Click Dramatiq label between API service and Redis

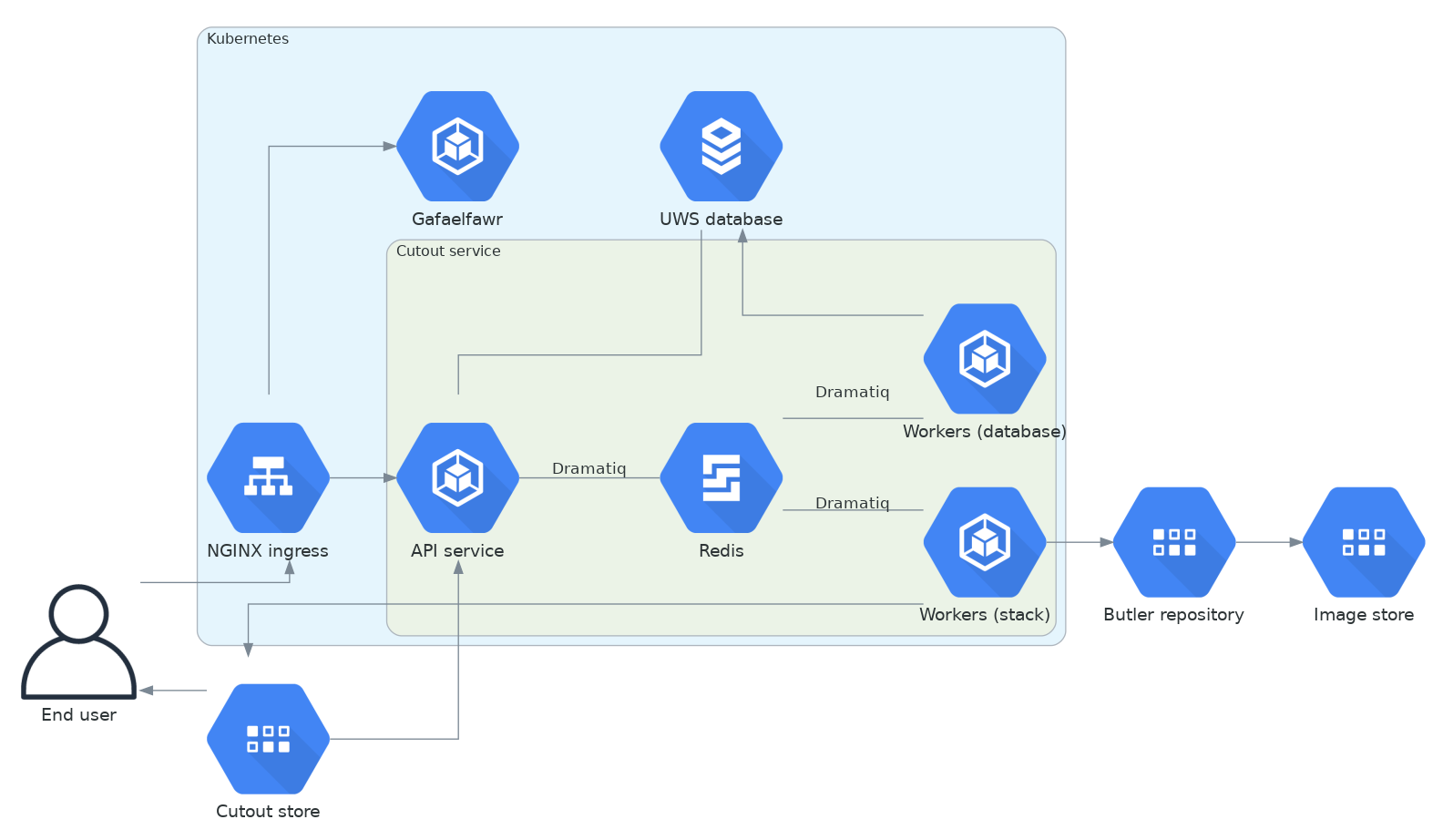pyautogui.click(x=589, y=468)
